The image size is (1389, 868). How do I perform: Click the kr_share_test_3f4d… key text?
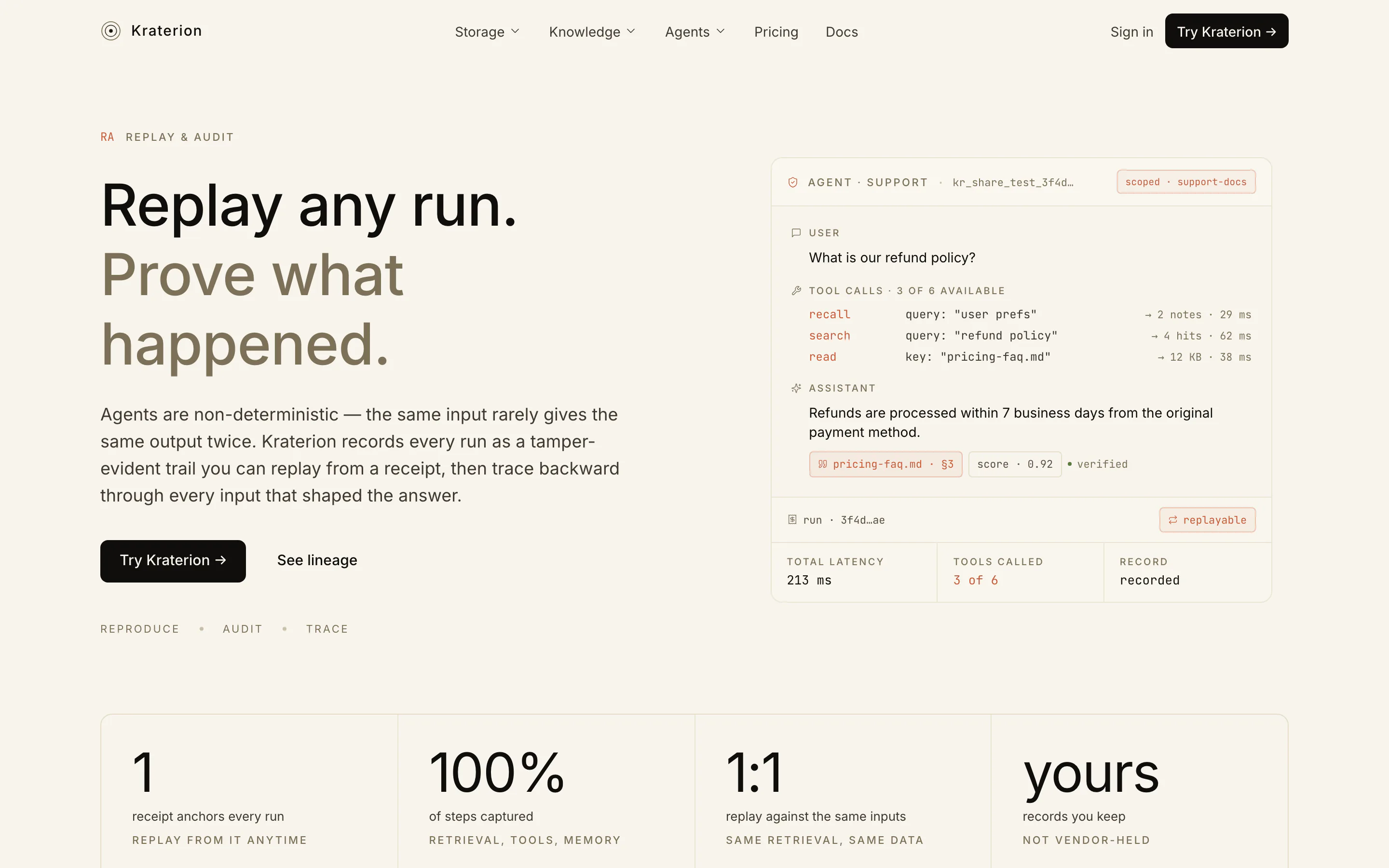[1013, 183]
